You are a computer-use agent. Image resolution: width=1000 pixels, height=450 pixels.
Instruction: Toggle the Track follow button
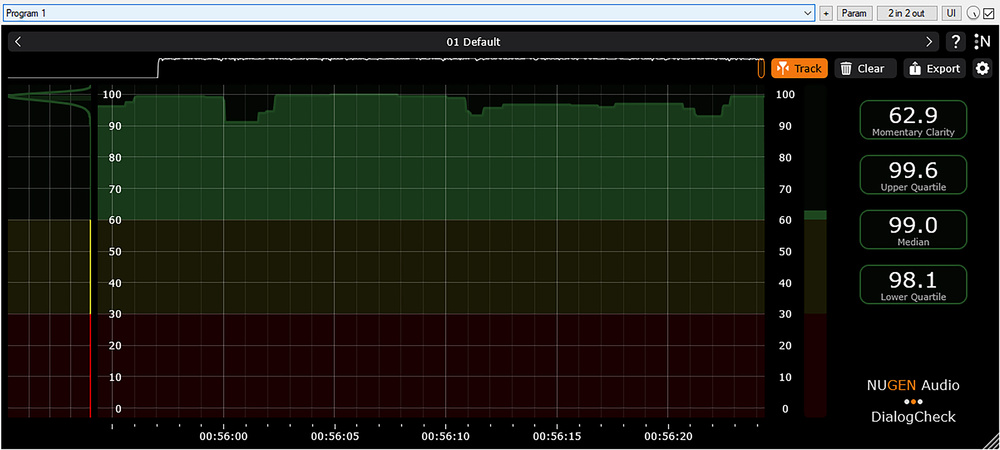(799, 69)
